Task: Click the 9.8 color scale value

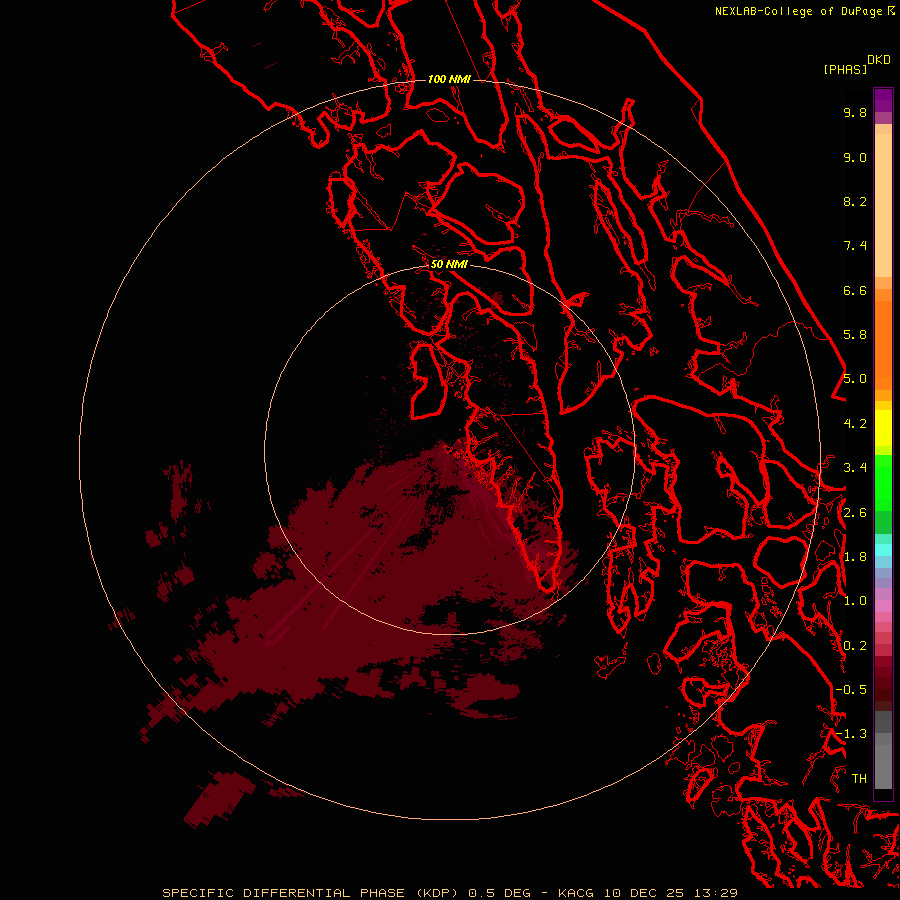Action: [x=855, y=112]
